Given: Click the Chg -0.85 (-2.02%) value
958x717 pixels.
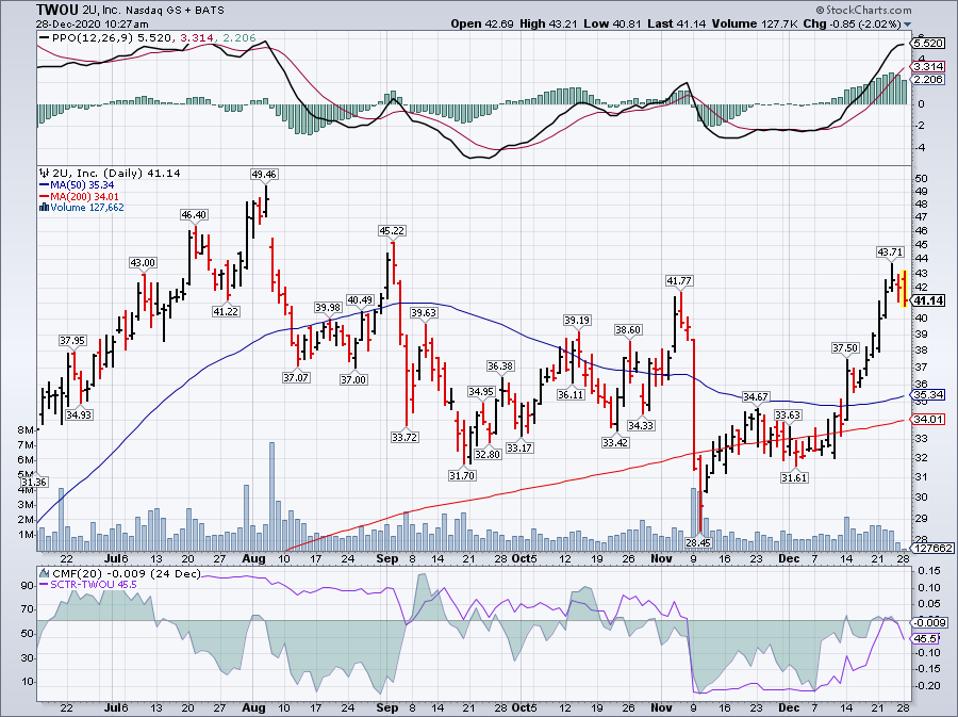Looking at the screenshot, I should (x=852, y=24).
